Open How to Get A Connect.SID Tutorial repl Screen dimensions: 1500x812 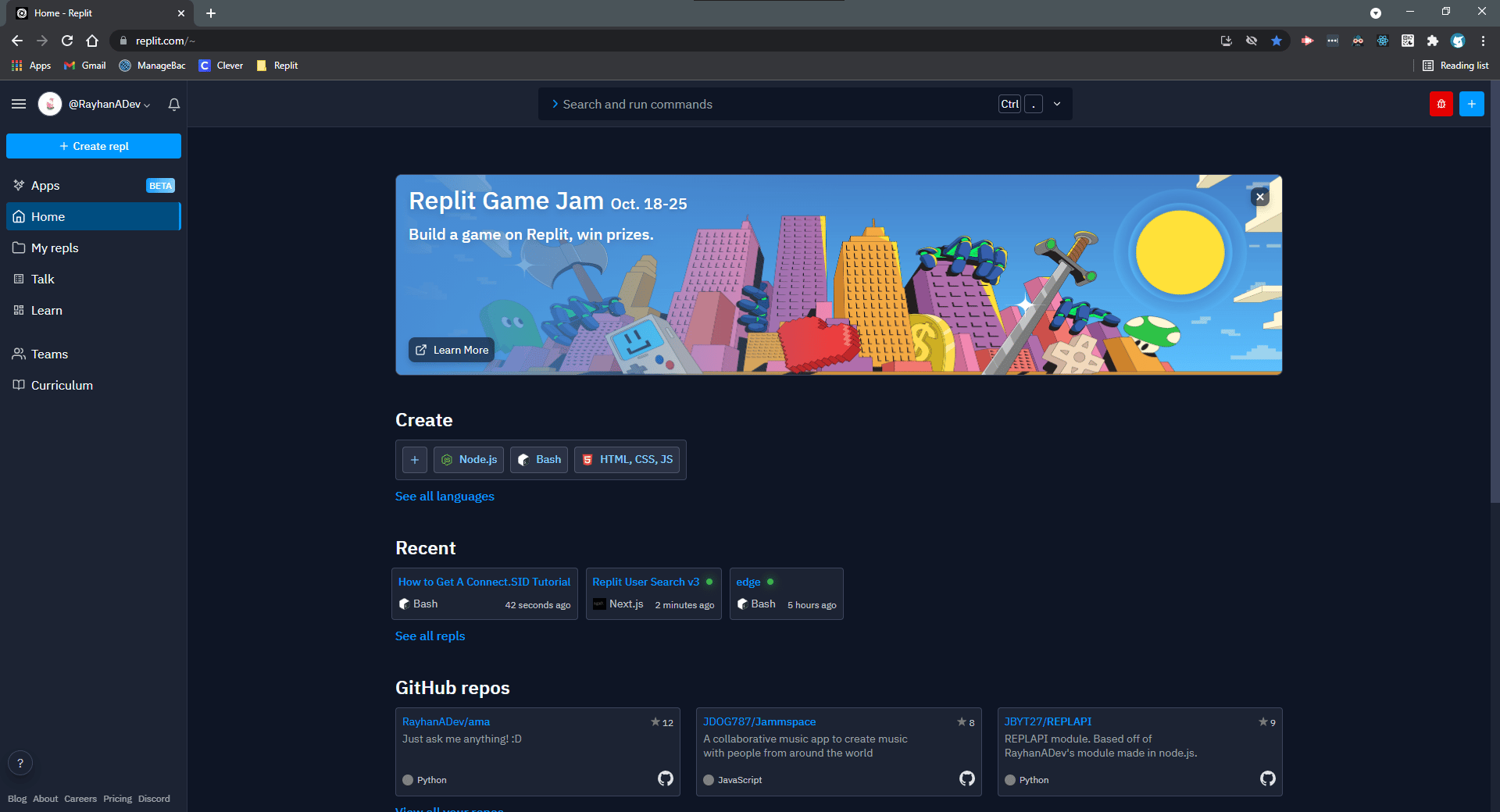coord(484,582)
